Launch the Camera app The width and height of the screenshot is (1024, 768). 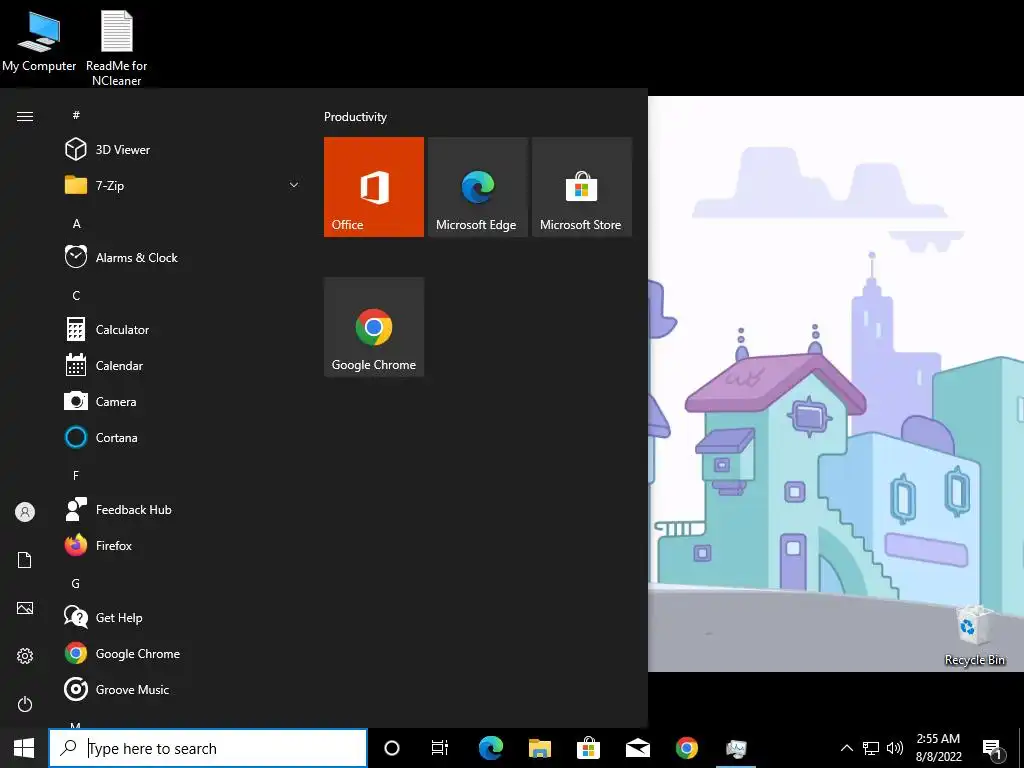[x=180, y=402]
